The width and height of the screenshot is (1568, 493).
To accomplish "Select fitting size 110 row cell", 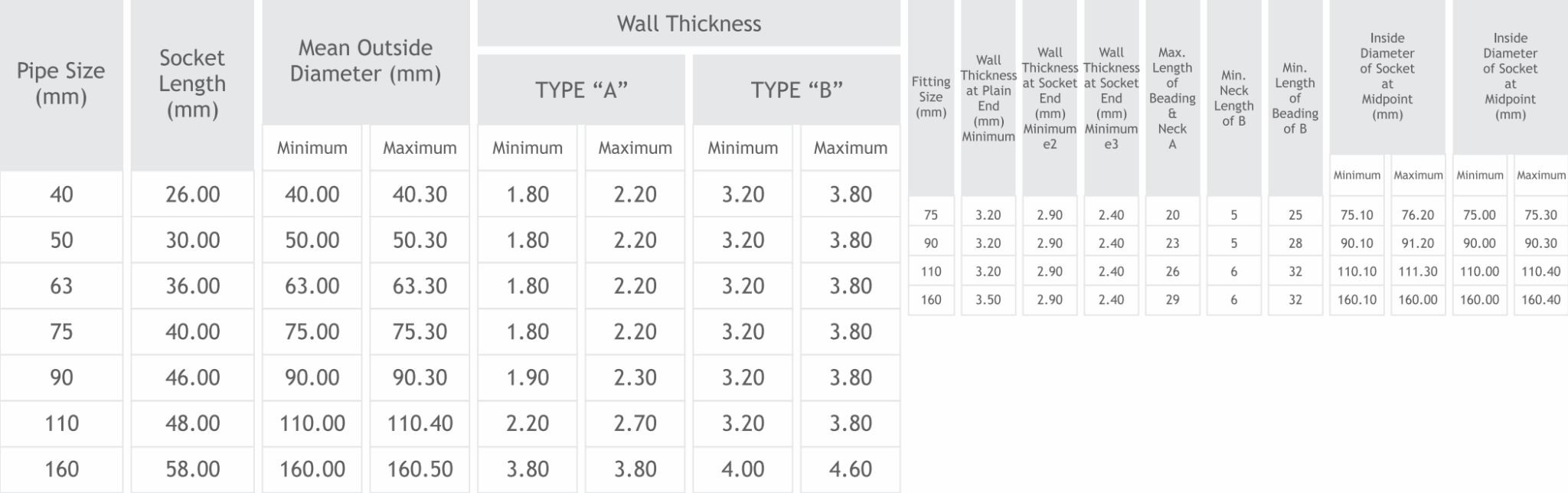I will (x=931, y=271).
